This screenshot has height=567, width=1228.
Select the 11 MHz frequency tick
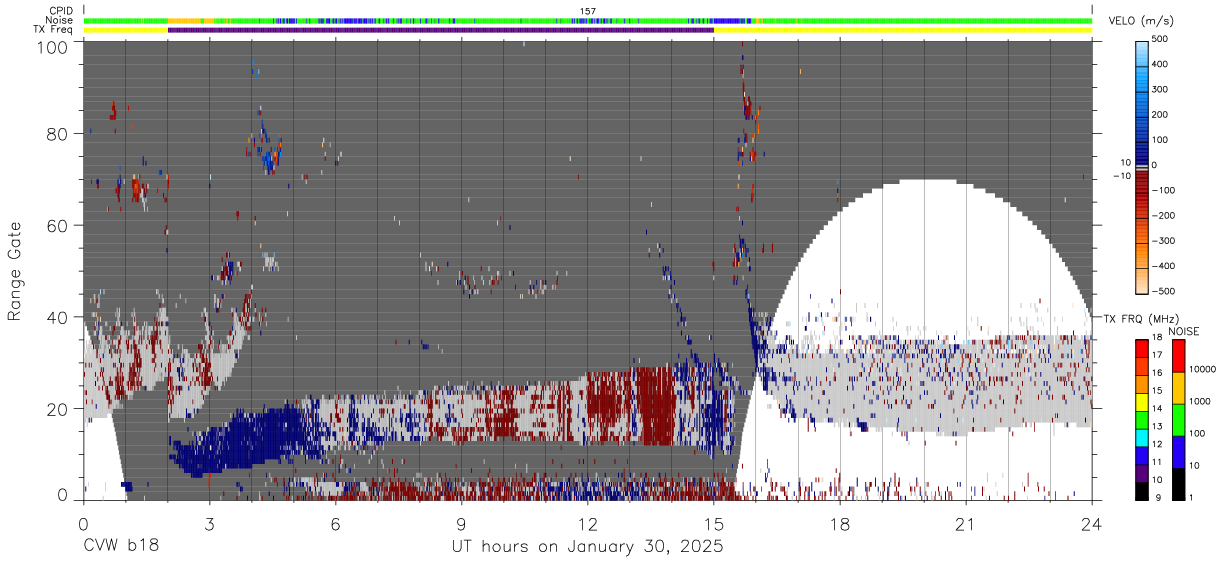[x=1157, y=464]
